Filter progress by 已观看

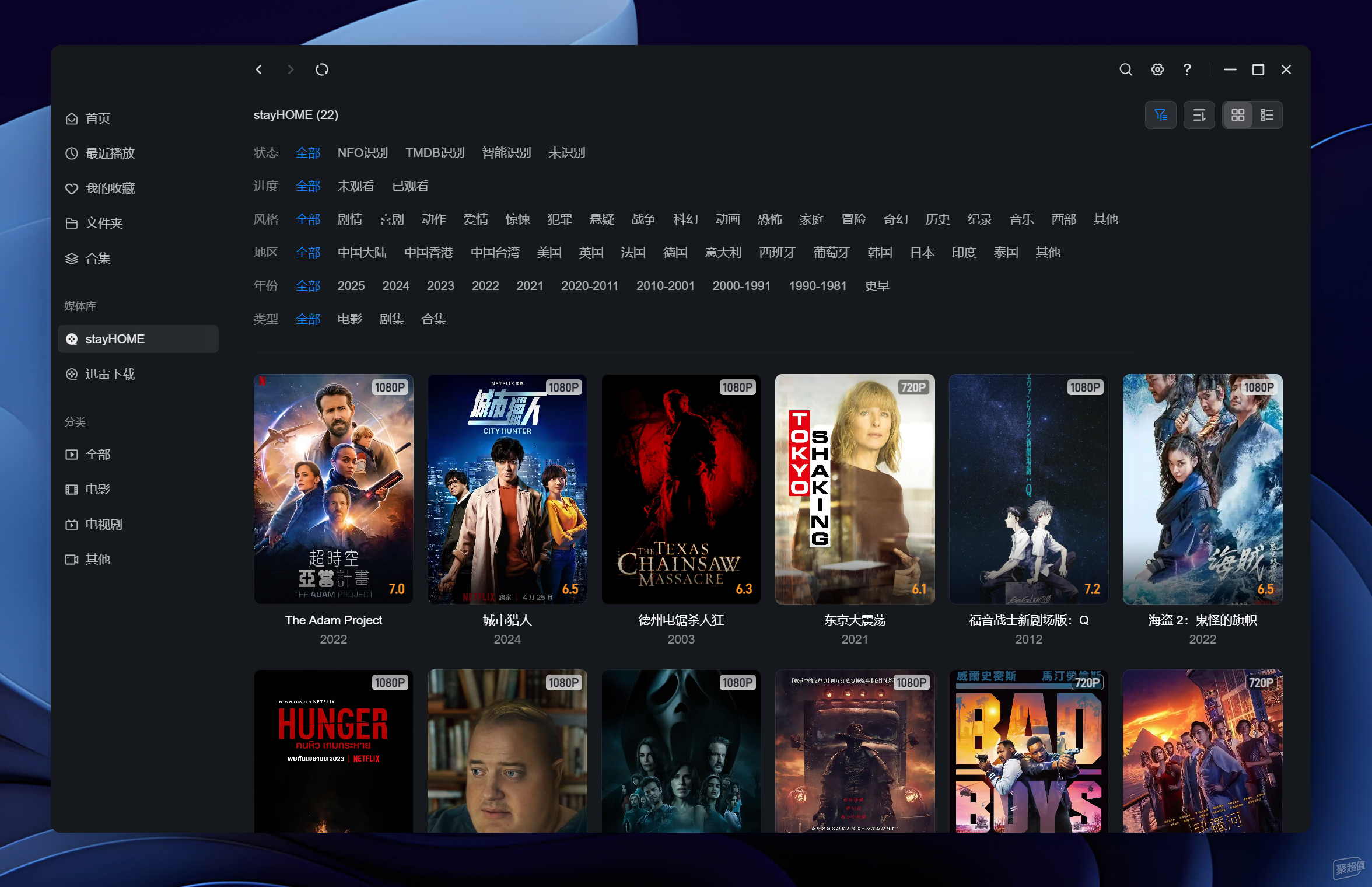click(411, 186)
